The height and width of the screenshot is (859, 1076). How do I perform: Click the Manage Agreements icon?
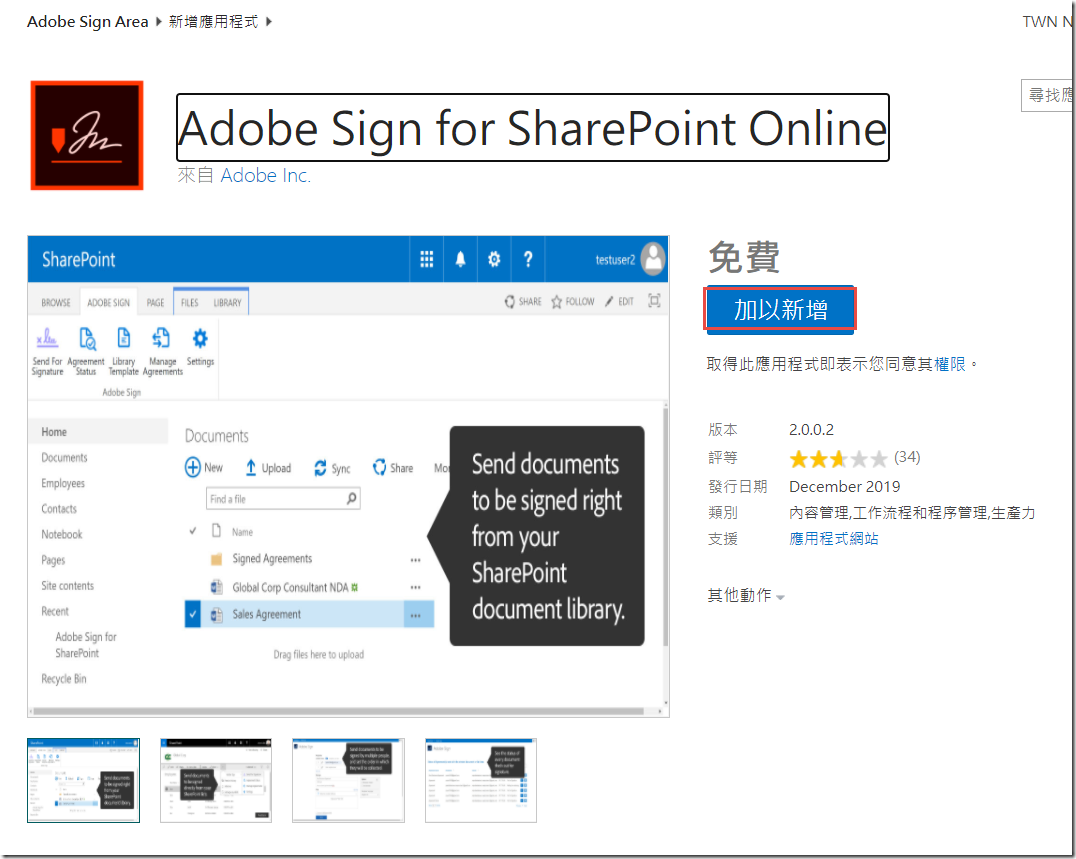click(x=161, y=339)
